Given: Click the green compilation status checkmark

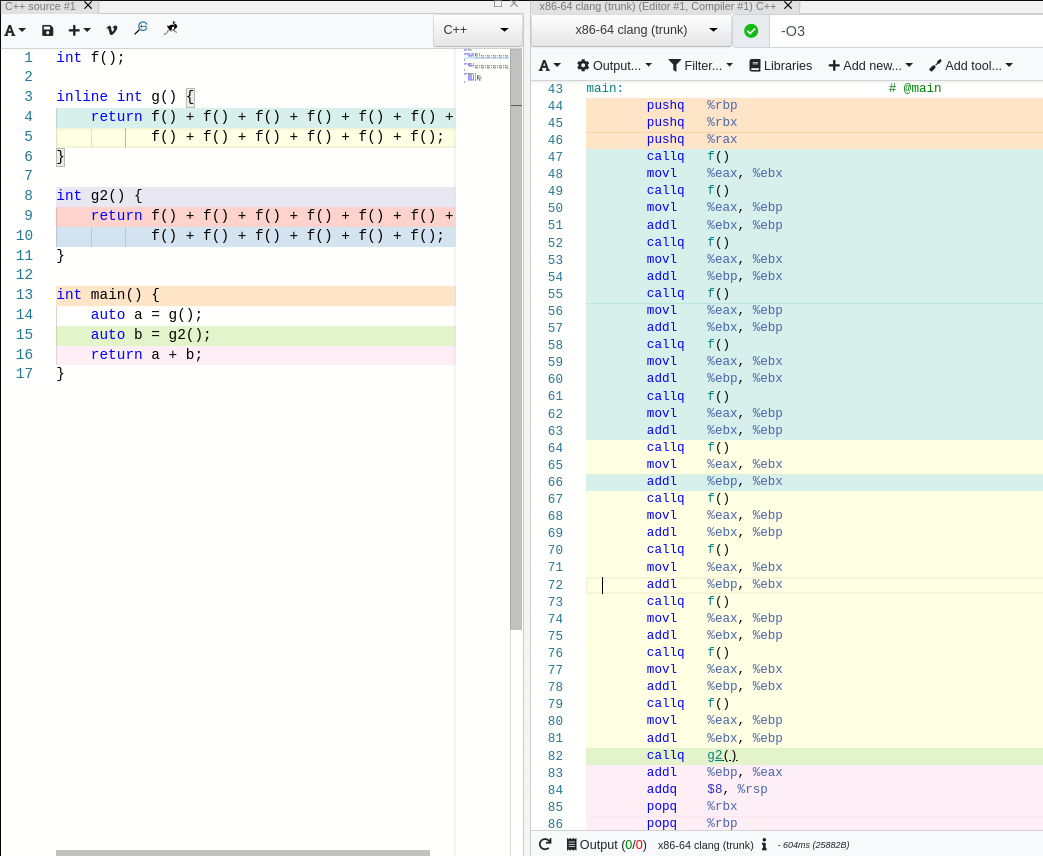Looking at the screenshot, I should click(751, 31).
